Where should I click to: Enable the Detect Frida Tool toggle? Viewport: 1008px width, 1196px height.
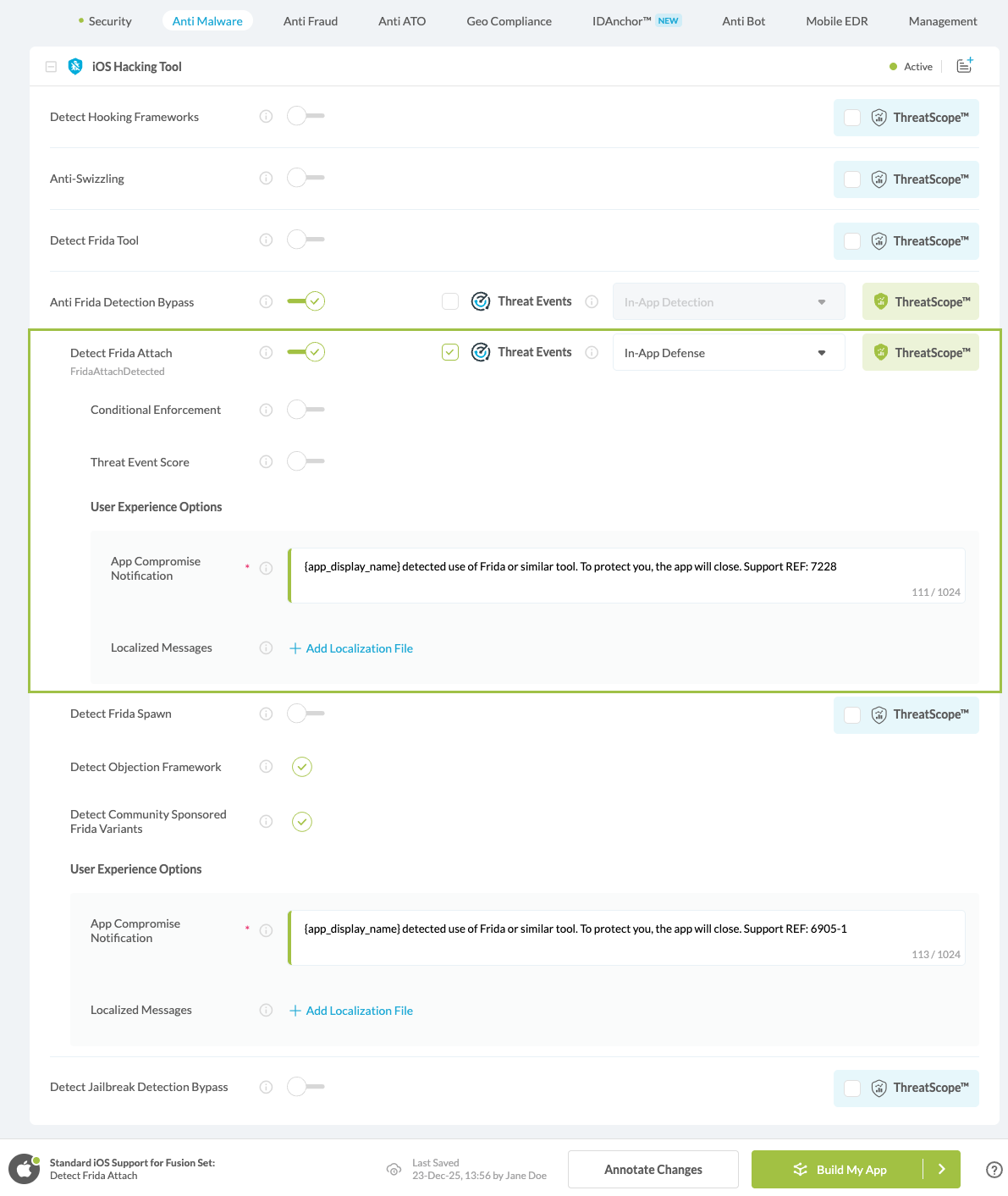tap(305, 240)
